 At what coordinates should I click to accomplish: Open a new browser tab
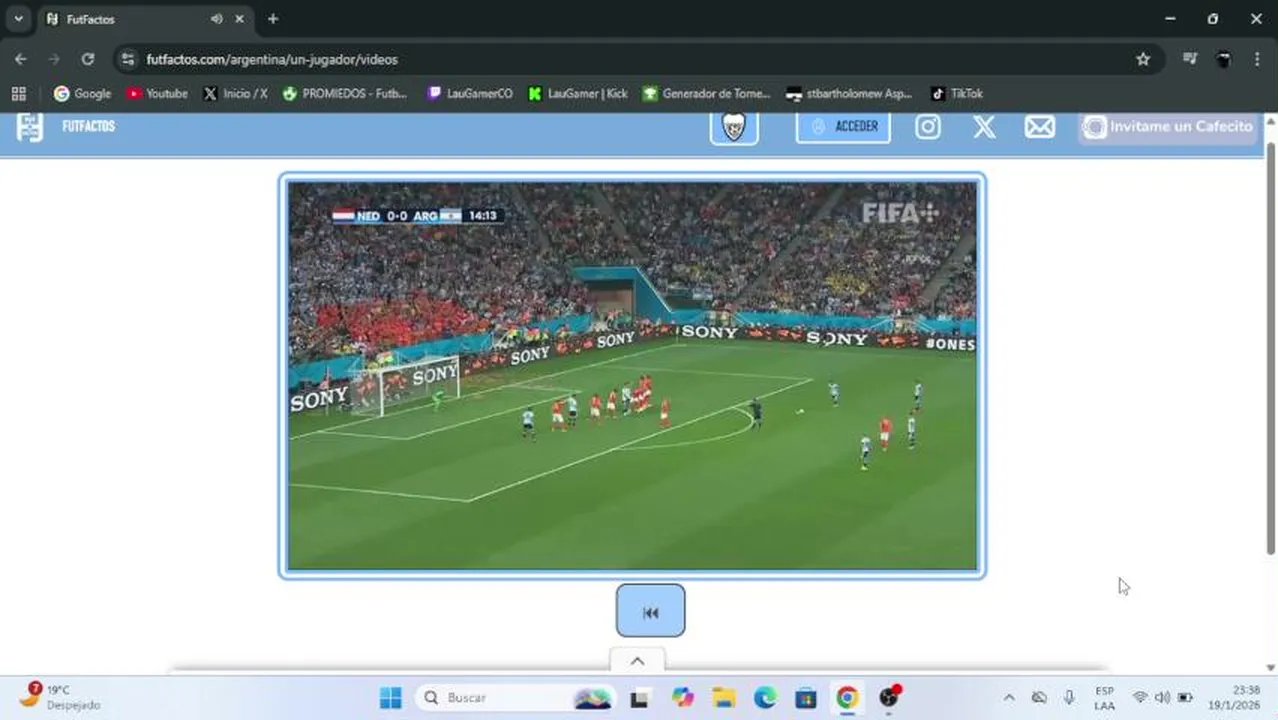pos(273,19)
